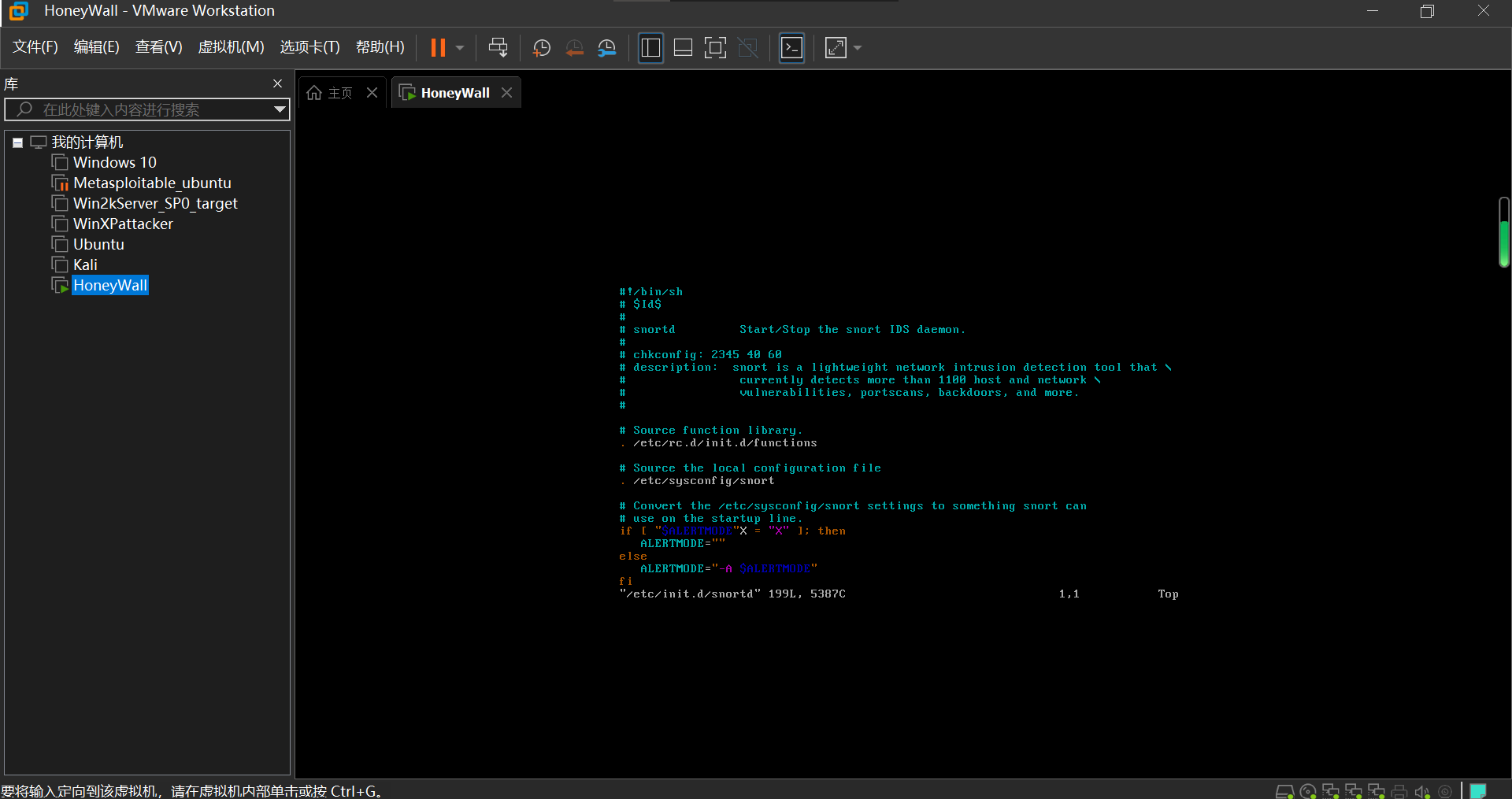Click the "/etc/init.d/snortd" vim status line
This screenshot has width=1512, height=799.
732,594
